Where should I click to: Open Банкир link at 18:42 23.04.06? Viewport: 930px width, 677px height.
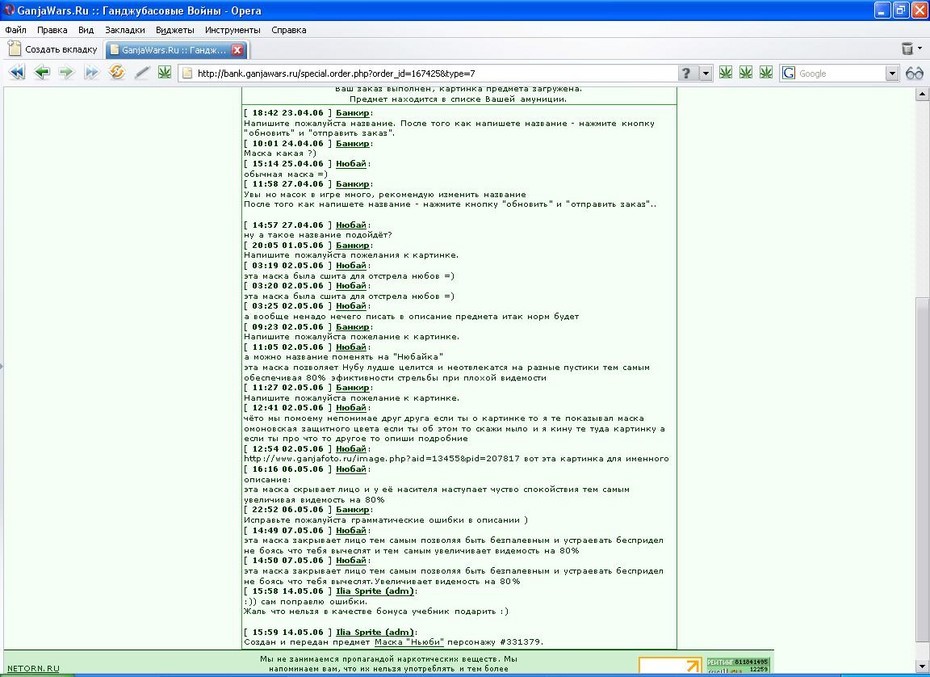pos(352,113)
